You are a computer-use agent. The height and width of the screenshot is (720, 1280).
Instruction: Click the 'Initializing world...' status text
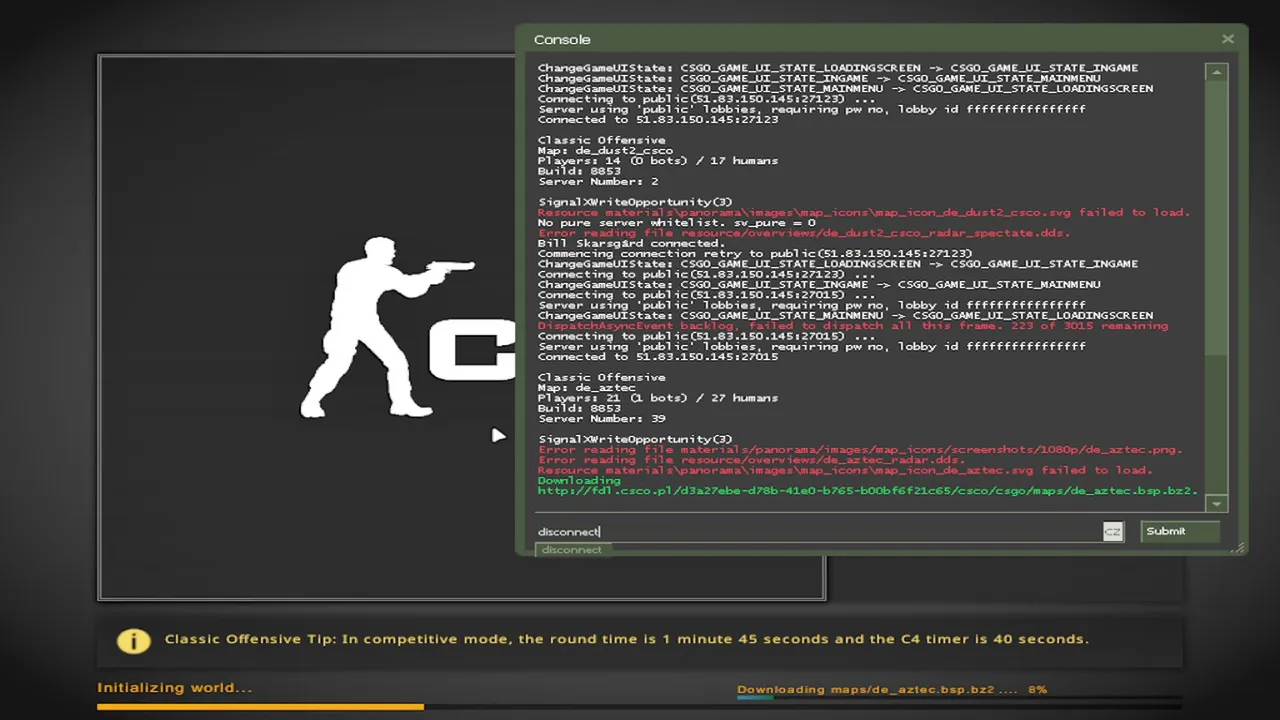(174, 688)
